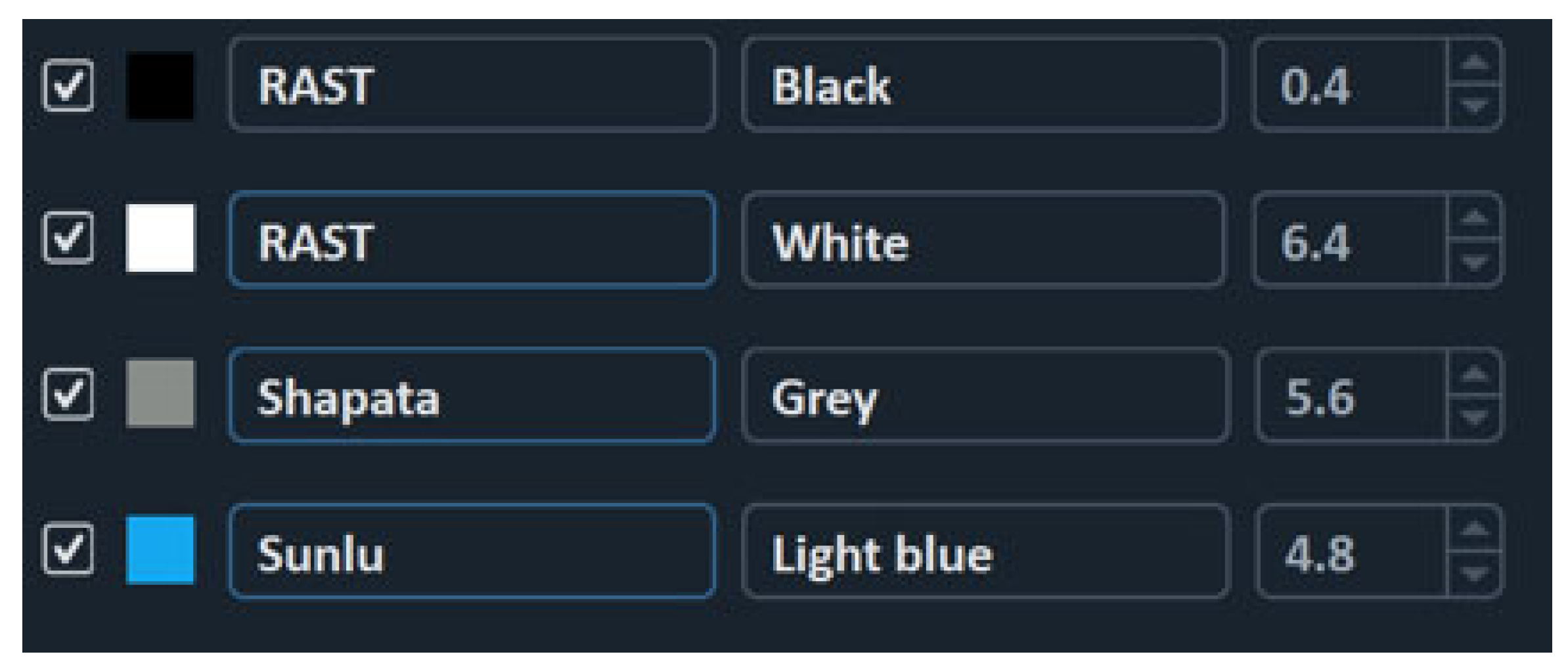This screenshot has width=1568, height=671.
Task: Click the Light blue color name field
Action: (x=984, y=552)
